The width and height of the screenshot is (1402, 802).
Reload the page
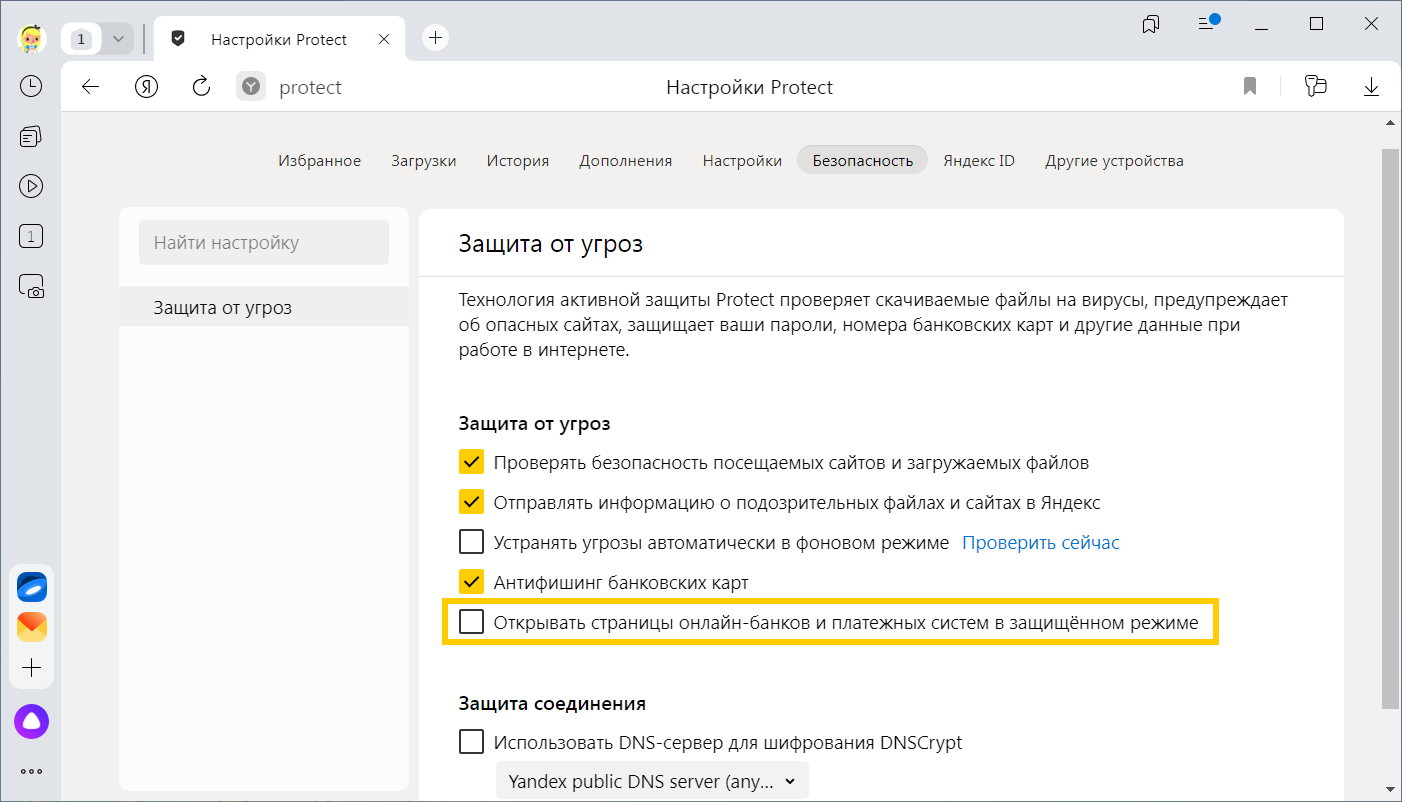pos(202,87)
